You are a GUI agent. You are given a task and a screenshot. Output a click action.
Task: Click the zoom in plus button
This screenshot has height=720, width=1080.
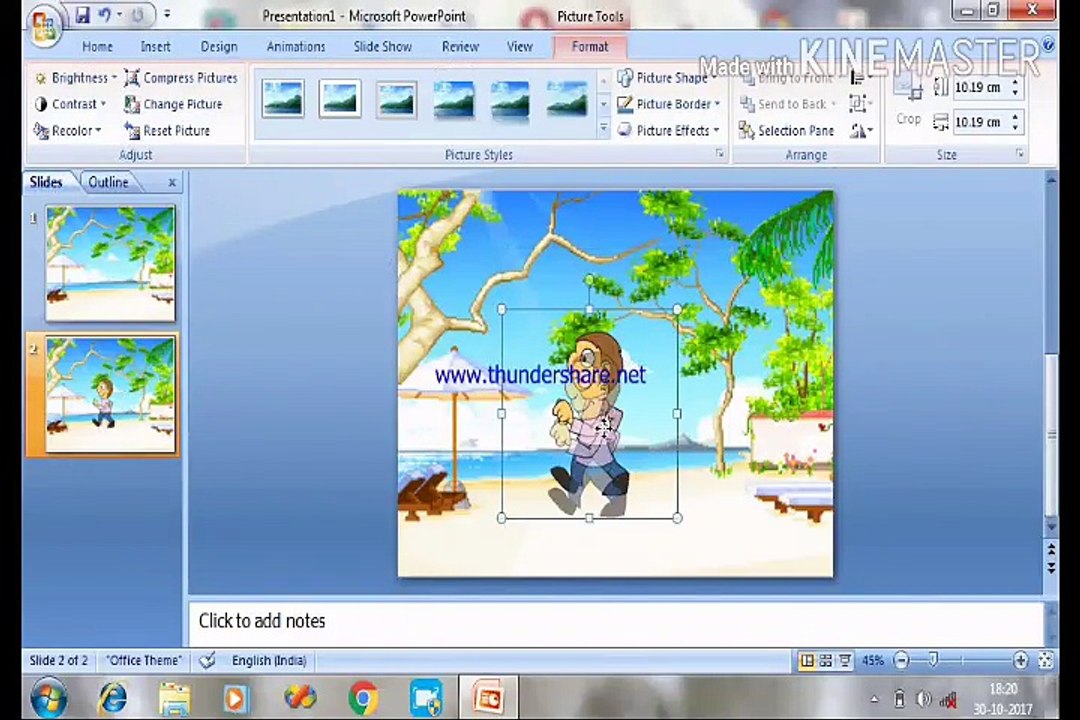pos(1021,661)
